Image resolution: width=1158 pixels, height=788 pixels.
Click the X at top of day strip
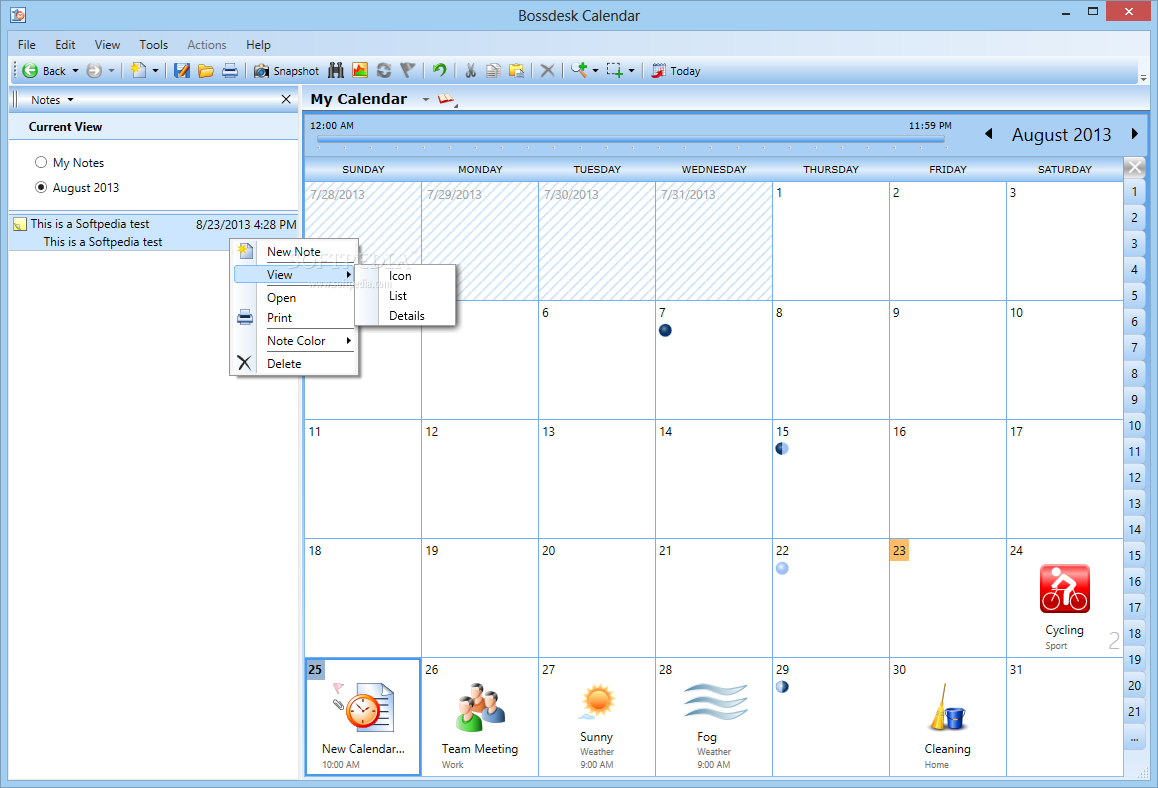tap(1134, 168)
